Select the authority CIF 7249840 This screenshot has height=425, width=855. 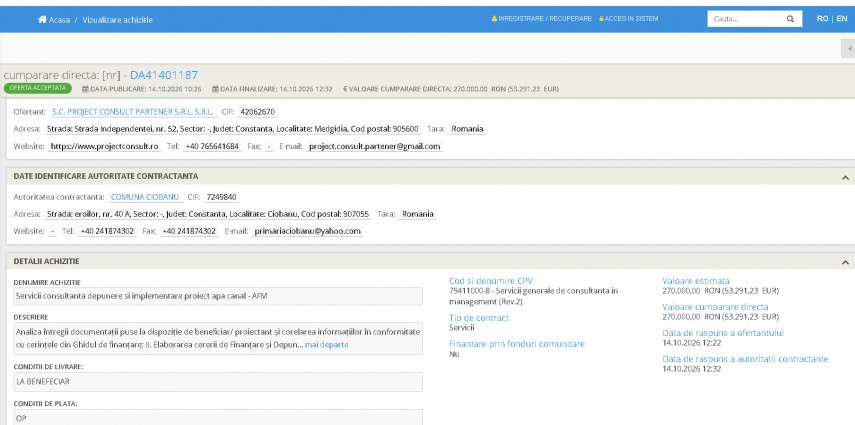(x=222, y=197)
